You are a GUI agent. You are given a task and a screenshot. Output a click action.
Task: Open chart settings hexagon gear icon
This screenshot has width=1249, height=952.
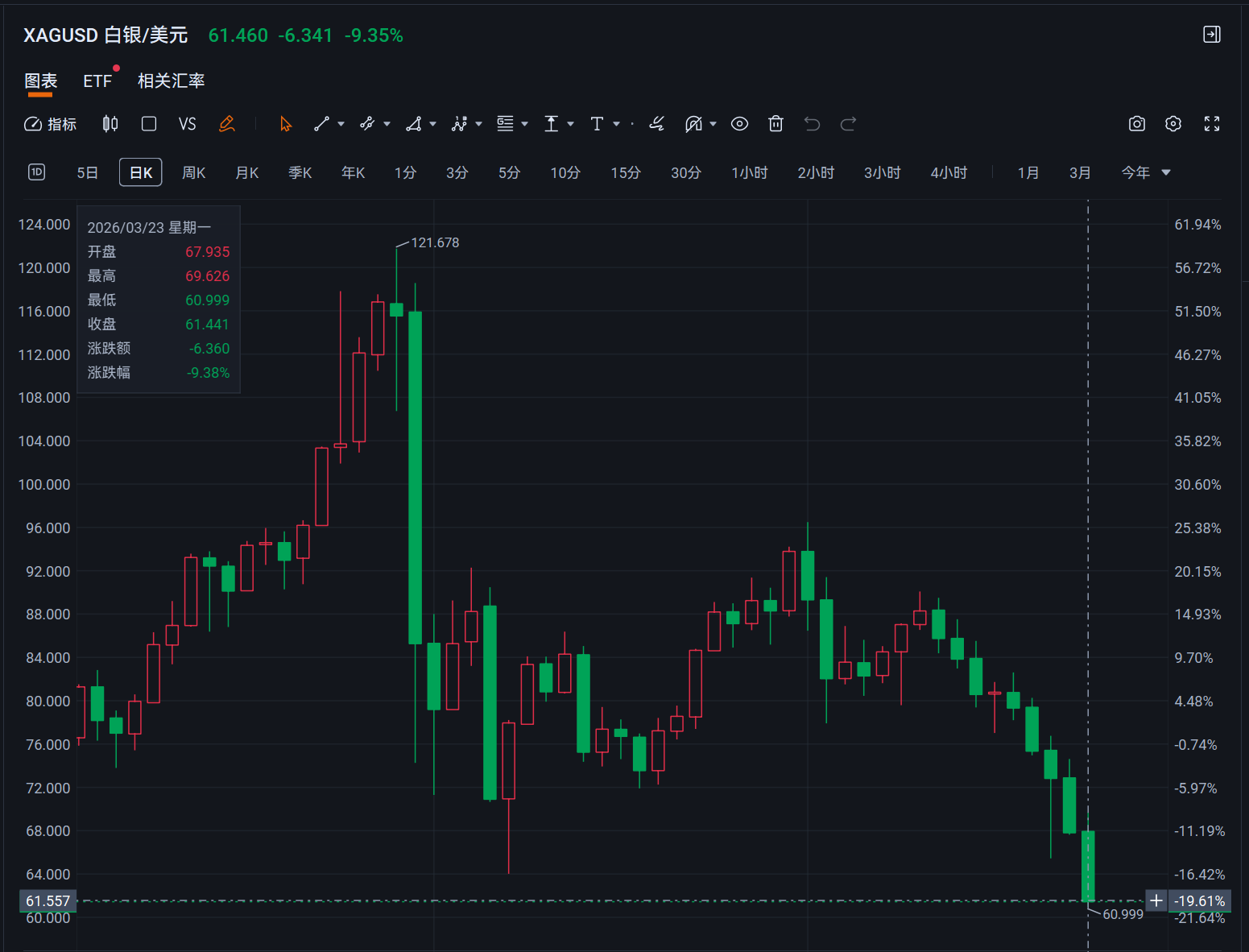click(x=1173, y=124)
